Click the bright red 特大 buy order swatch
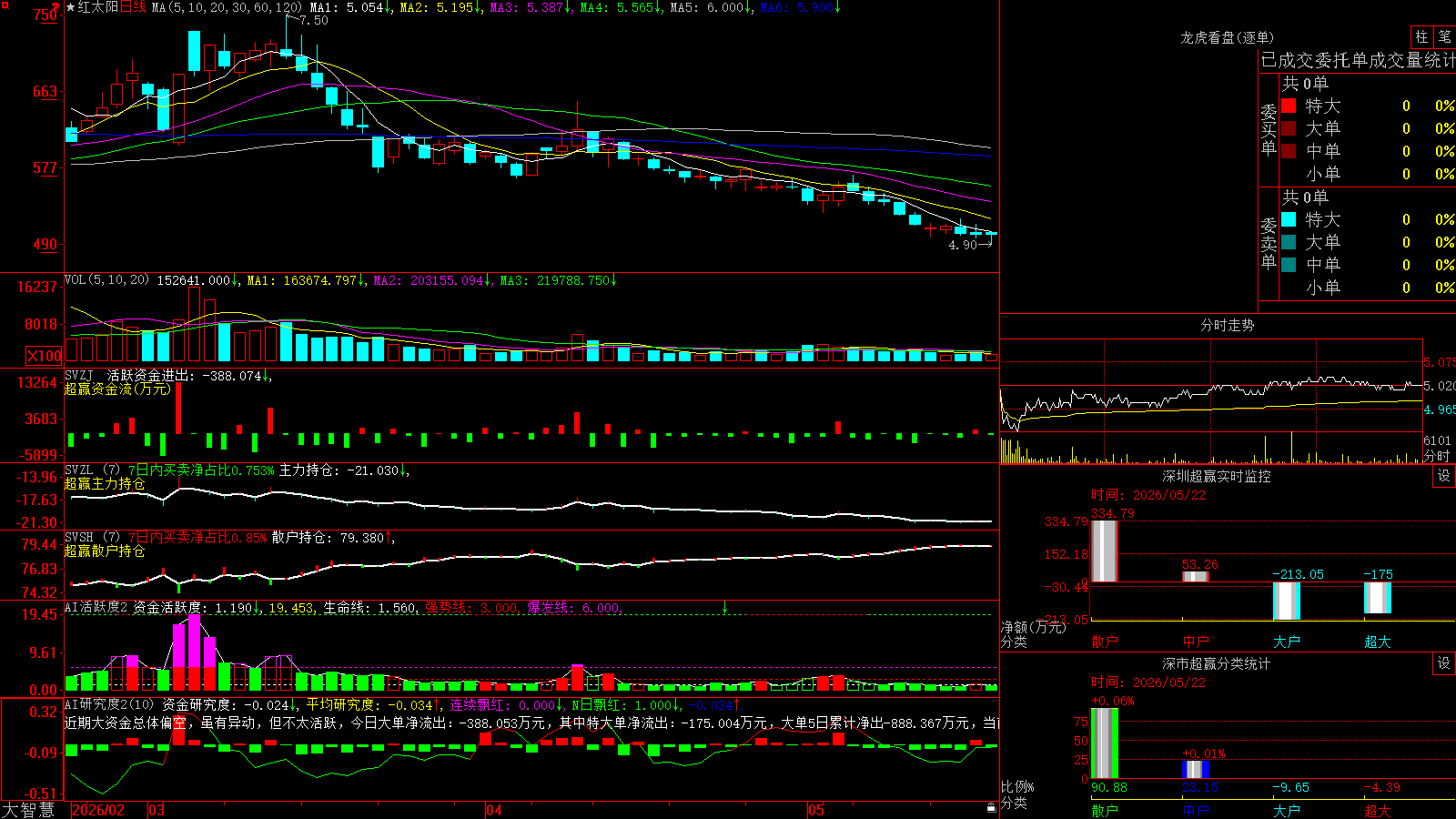This screenshot has height=819, width=1456. coord(1289,106)
